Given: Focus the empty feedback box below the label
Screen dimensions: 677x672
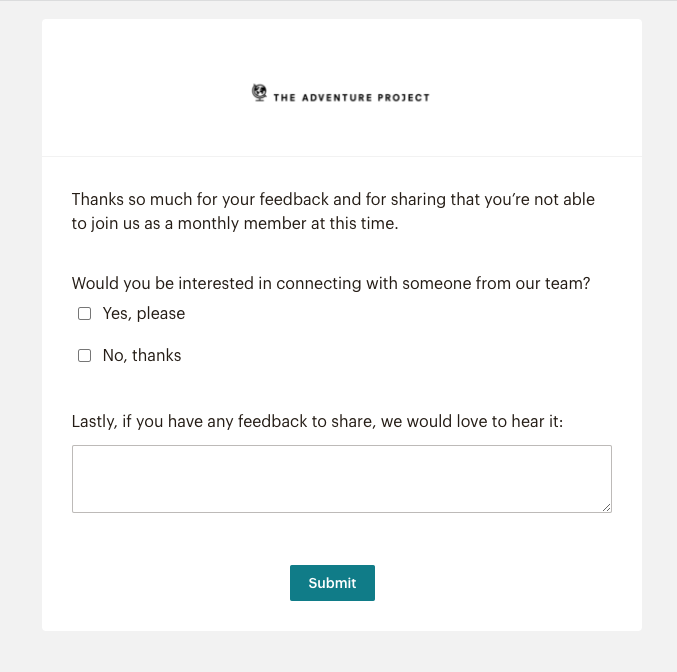Looking at the screenshot, I should point(342,479).
